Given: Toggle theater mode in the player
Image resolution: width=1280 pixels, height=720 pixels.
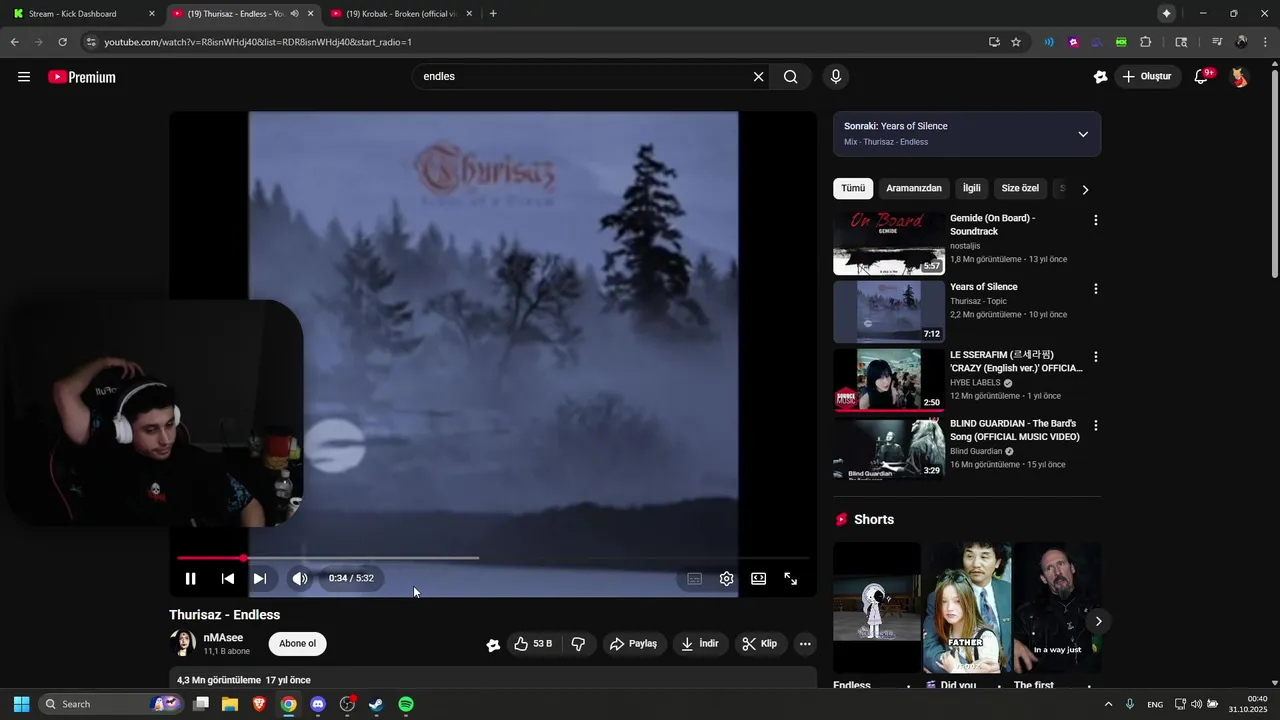Looking at the screenshot, I should click(759, 578).
